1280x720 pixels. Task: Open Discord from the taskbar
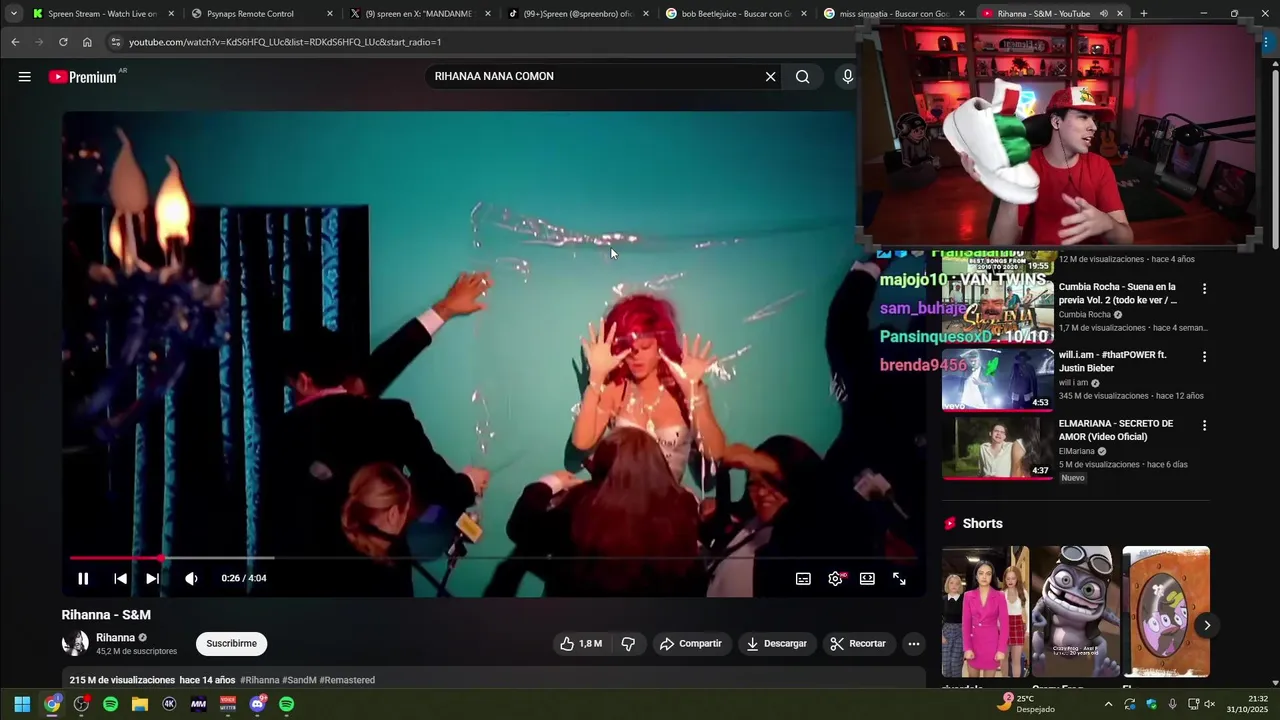tap(258, 704)
